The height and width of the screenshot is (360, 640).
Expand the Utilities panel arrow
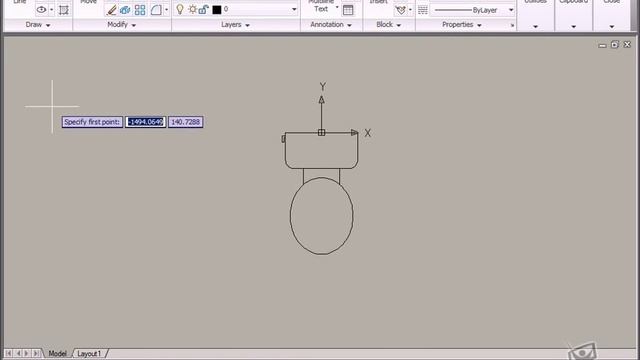pyautogui.click(x=536, y=27)
